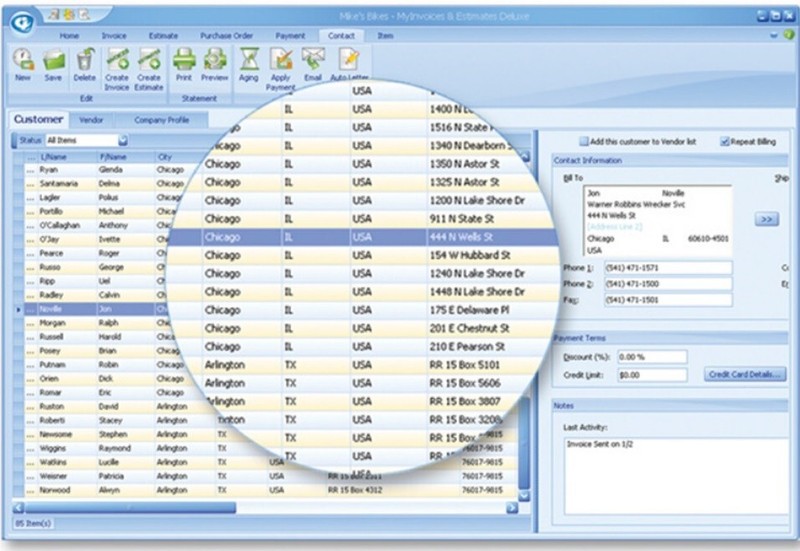Click the ellipsis button on the Norwood row
This screenshot has width=800, height=551.
[x=31, y=490]
